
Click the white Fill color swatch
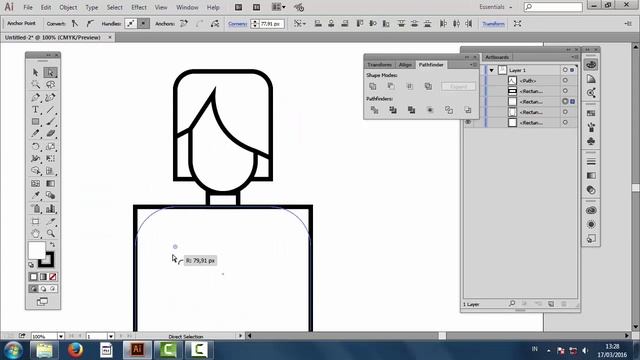[36, 250]
